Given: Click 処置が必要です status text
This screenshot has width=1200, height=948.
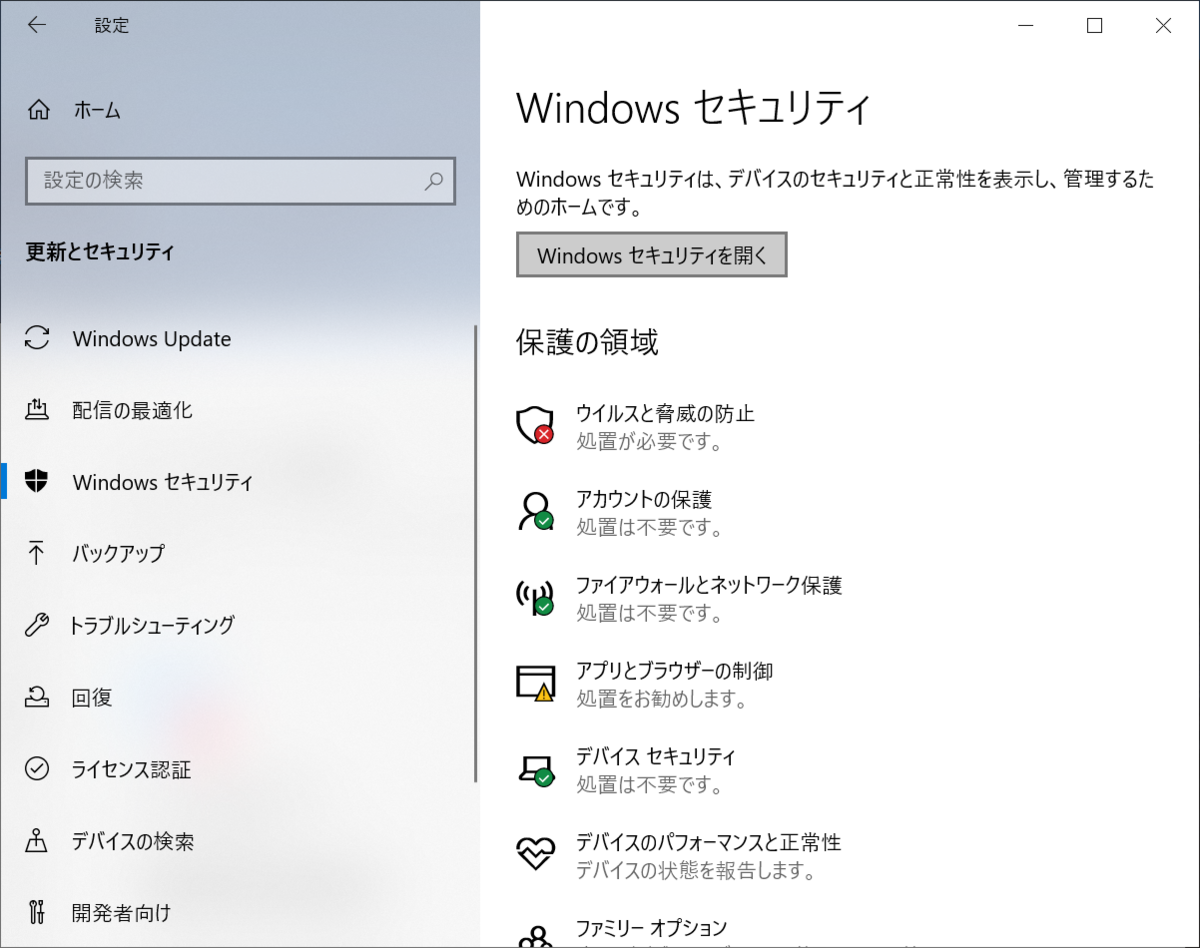Looking at the screenshot, I should tap(649, 441).
